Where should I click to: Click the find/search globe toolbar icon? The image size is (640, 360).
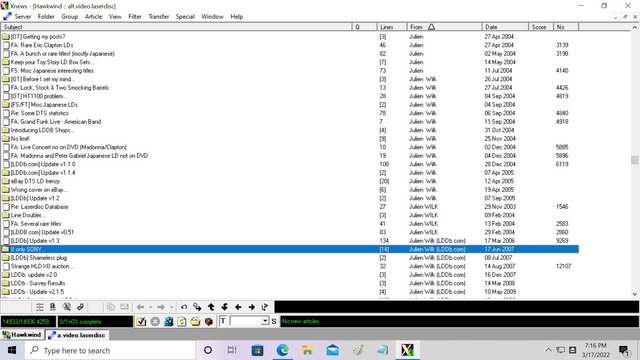coord(67,307)
